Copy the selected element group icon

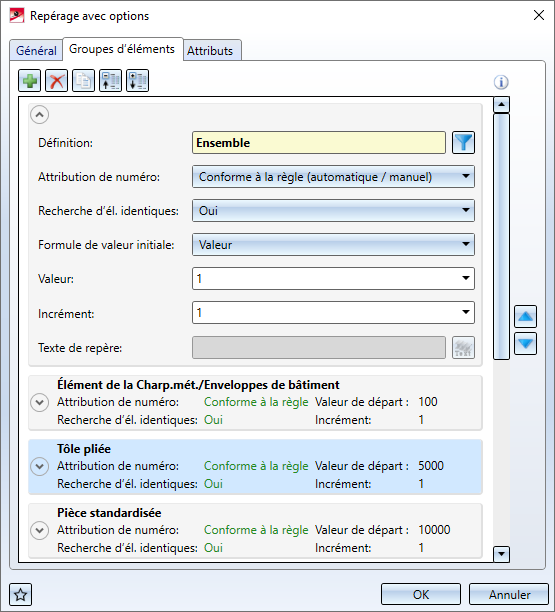pos(84,81)
